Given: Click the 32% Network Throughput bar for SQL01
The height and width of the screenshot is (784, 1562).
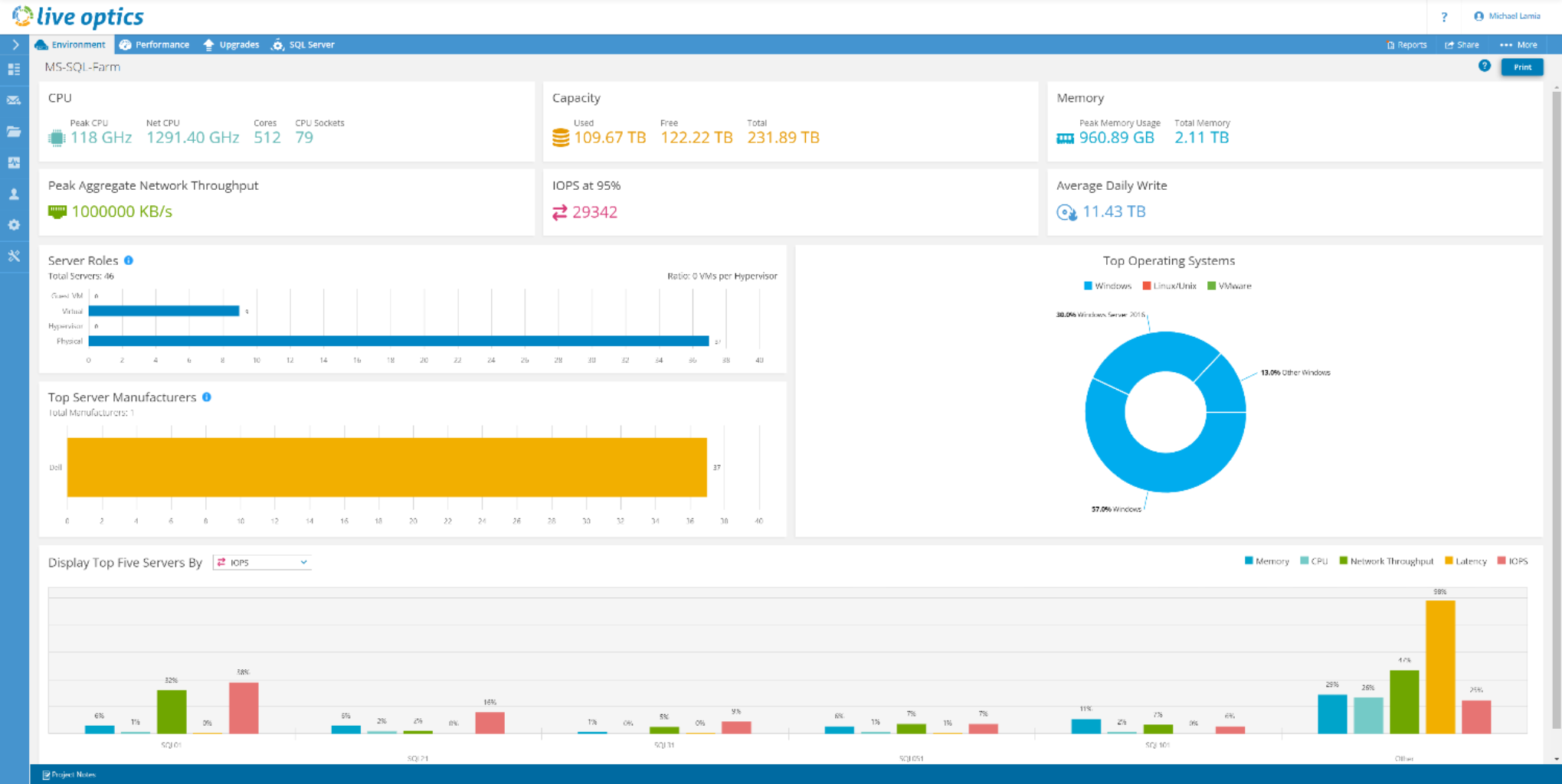Looking at the screenshot, I should point(172,712).
